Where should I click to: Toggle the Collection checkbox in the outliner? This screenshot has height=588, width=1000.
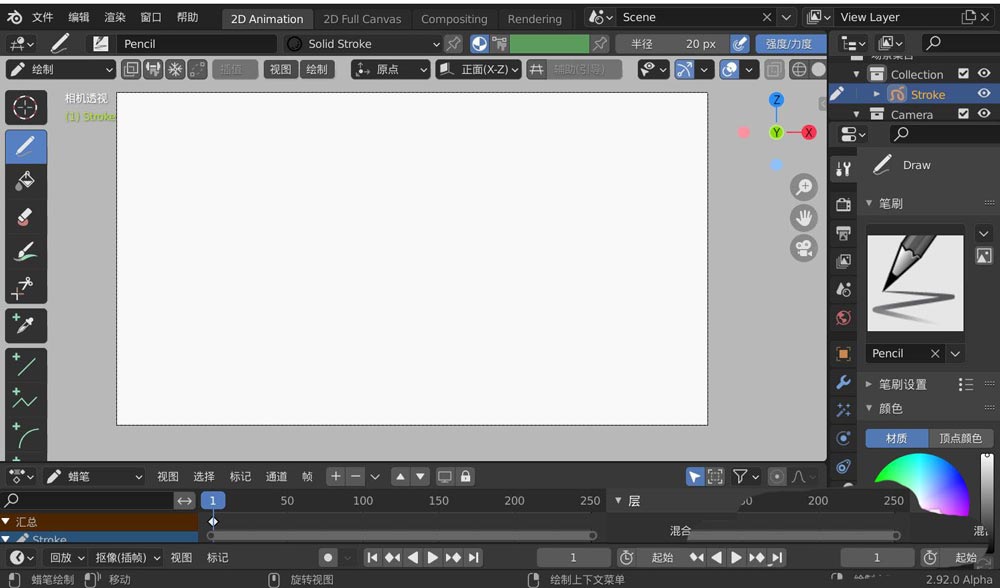pos(962,72)
